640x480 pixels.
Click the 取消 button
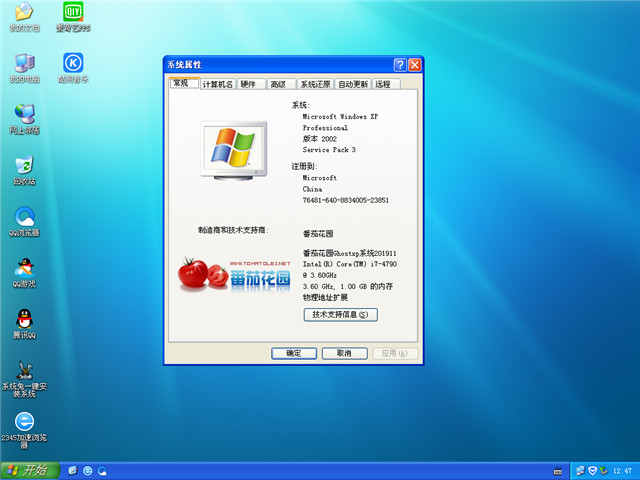tap(344, 353)
